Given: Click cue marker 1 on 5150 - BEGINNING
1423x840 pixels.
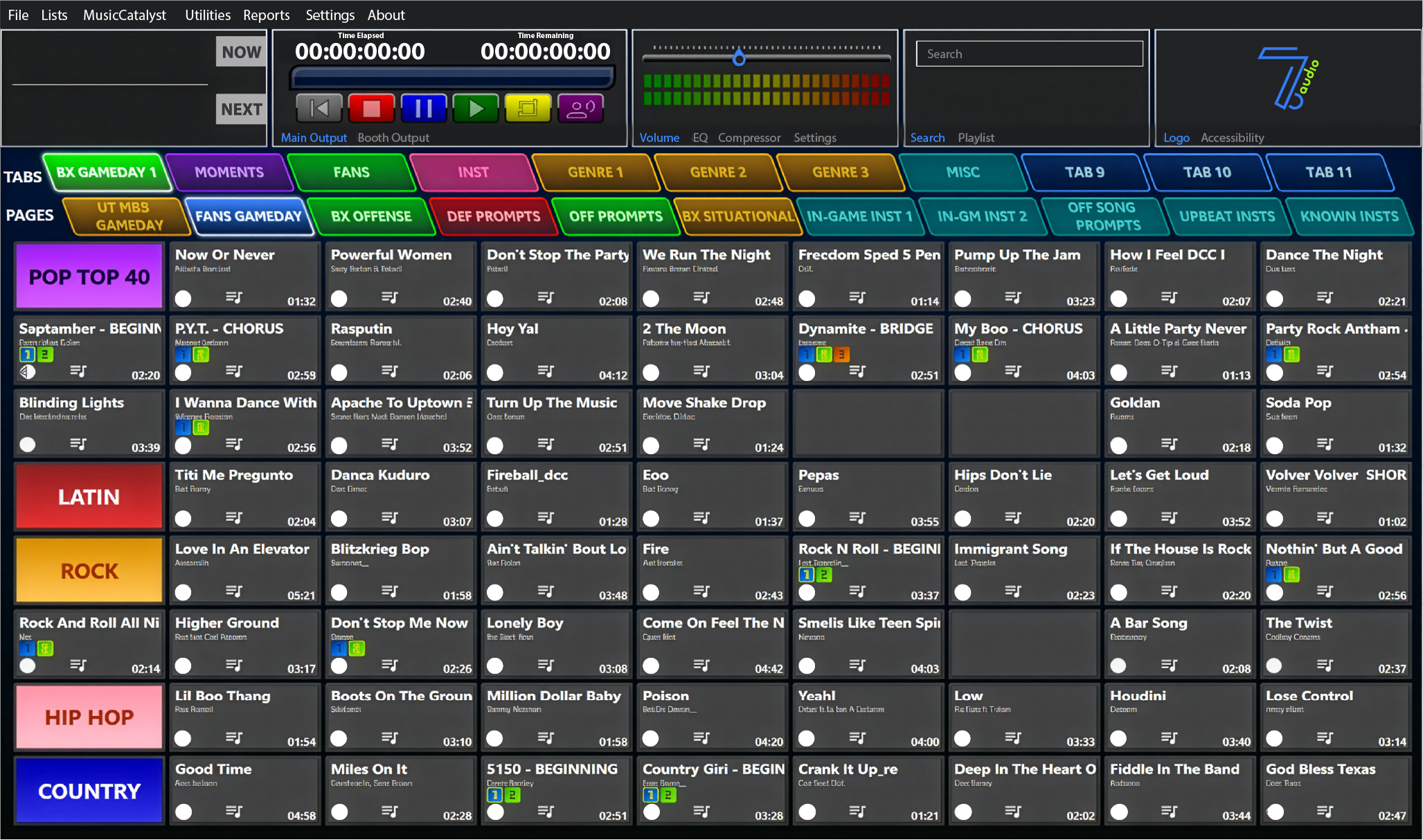Looking at the screenshot, I should coord(494,795).
